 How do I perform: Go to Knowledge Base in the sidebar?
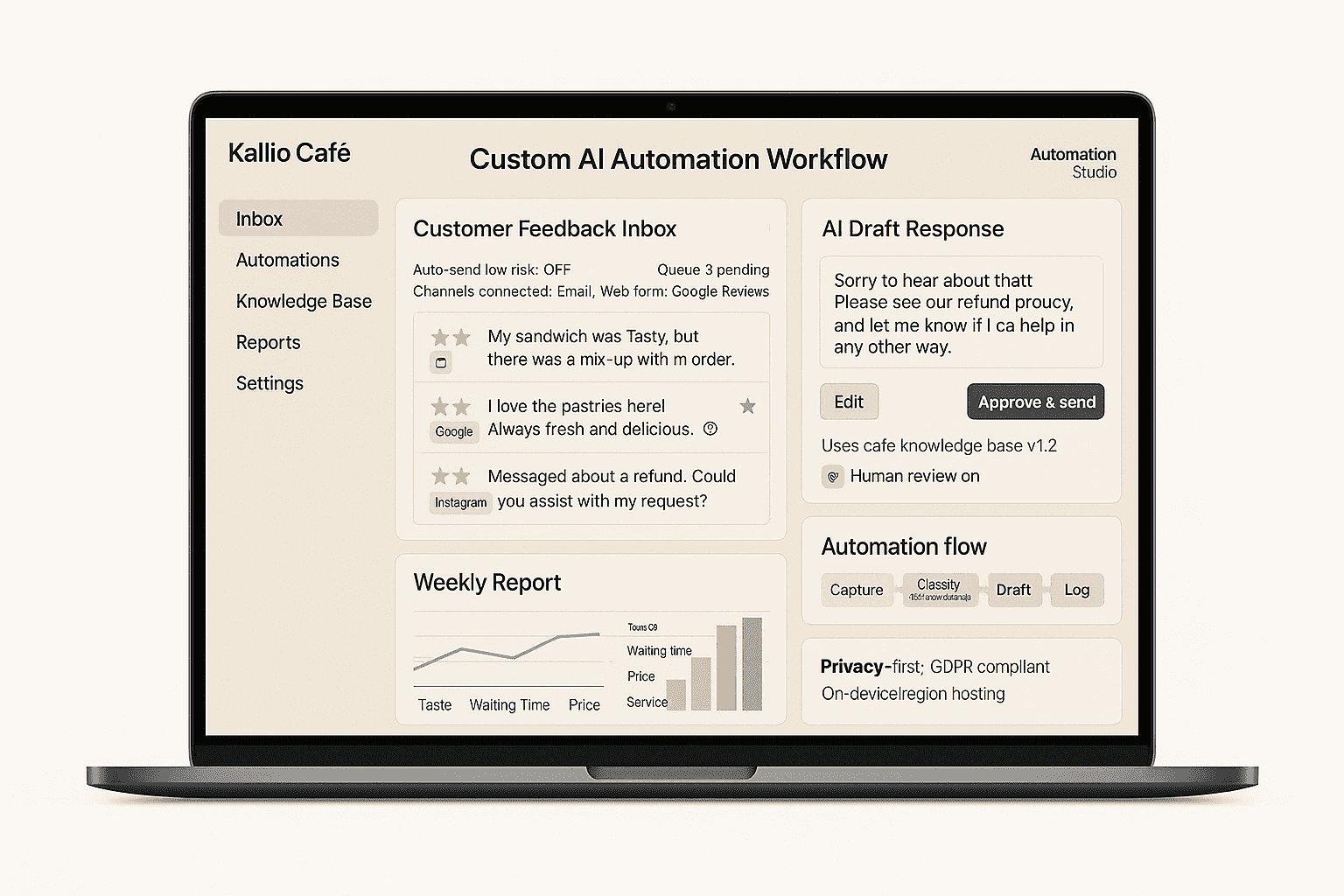(x=304, y=301)
